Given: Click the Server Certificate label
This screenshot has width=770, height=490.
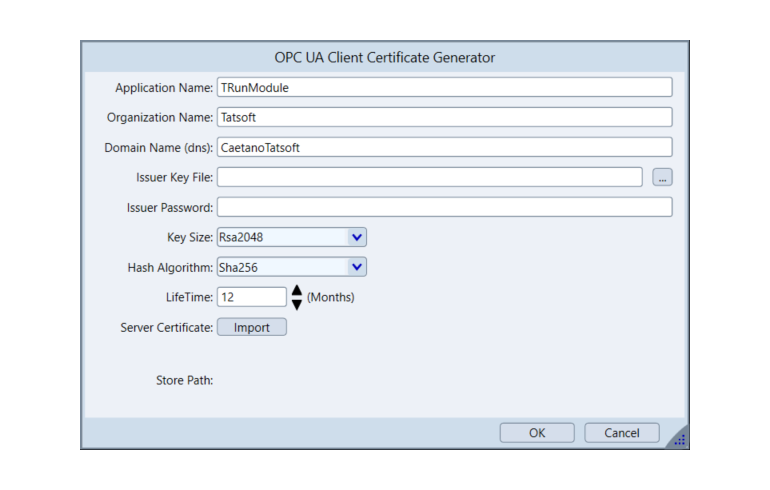Looking at the screenshot, I should click(166, 327).
